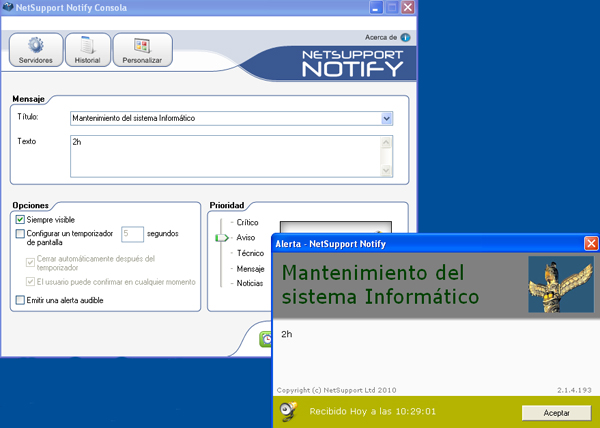Click the segundos label

tap(163, 234)
